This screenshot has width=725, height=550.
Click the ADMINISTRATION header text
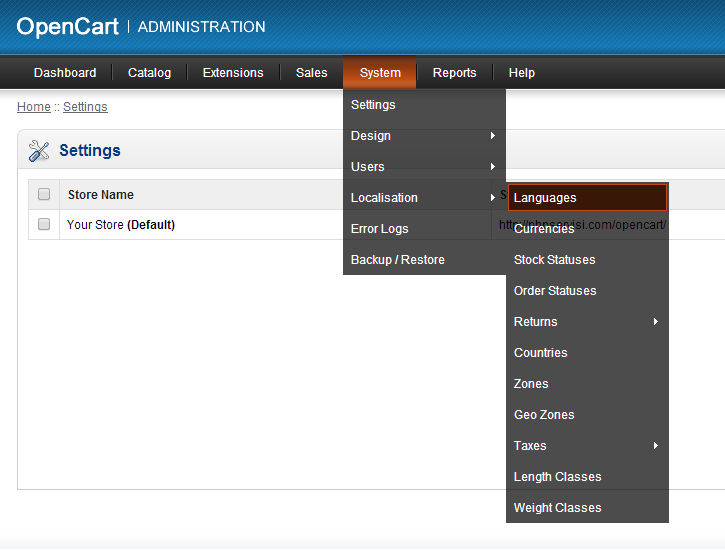(x=202, y=27)
